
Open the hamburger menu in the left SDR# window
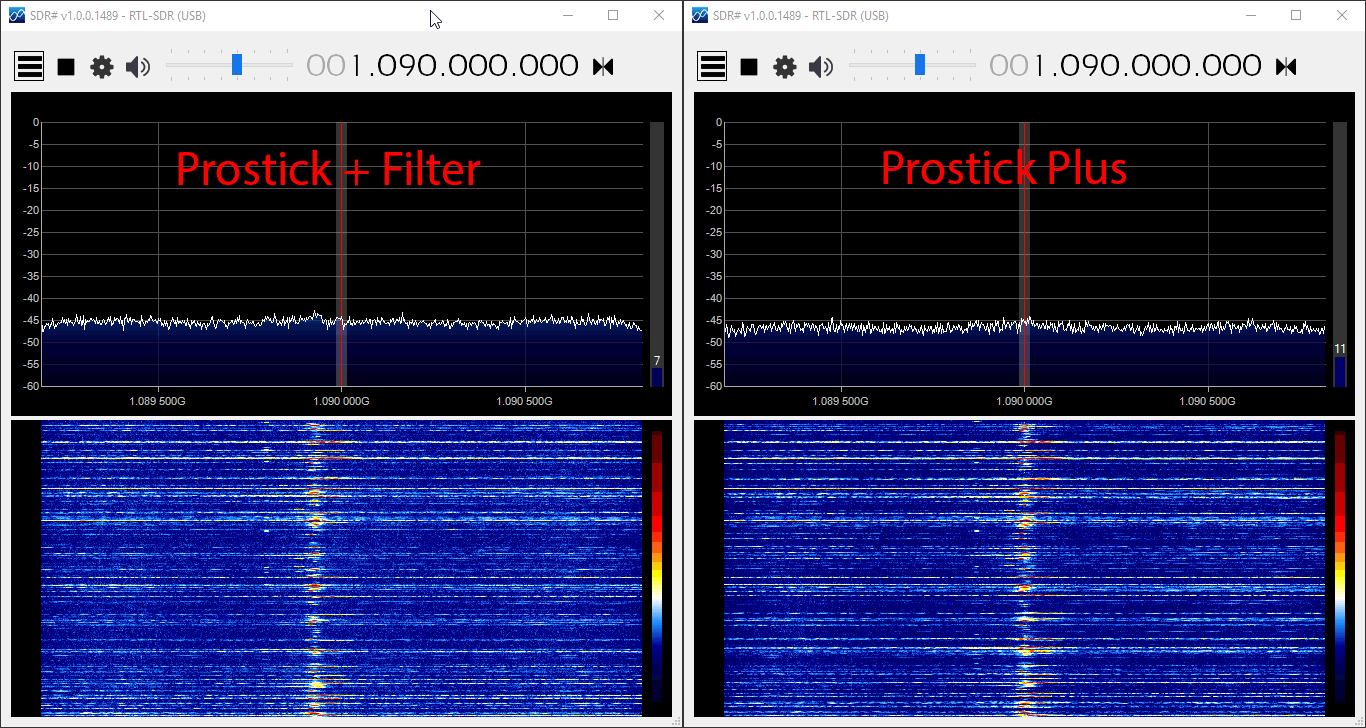tap(29, 67)
